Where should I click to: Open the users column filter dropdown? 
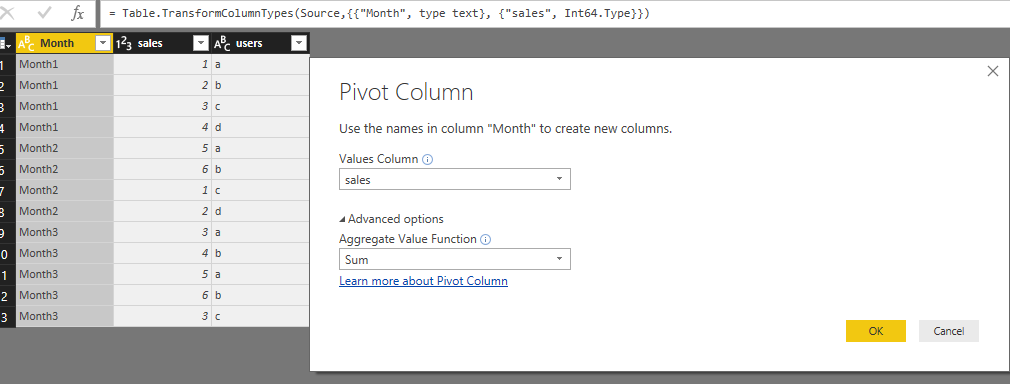pyautogui.click(x=299, y=43)
